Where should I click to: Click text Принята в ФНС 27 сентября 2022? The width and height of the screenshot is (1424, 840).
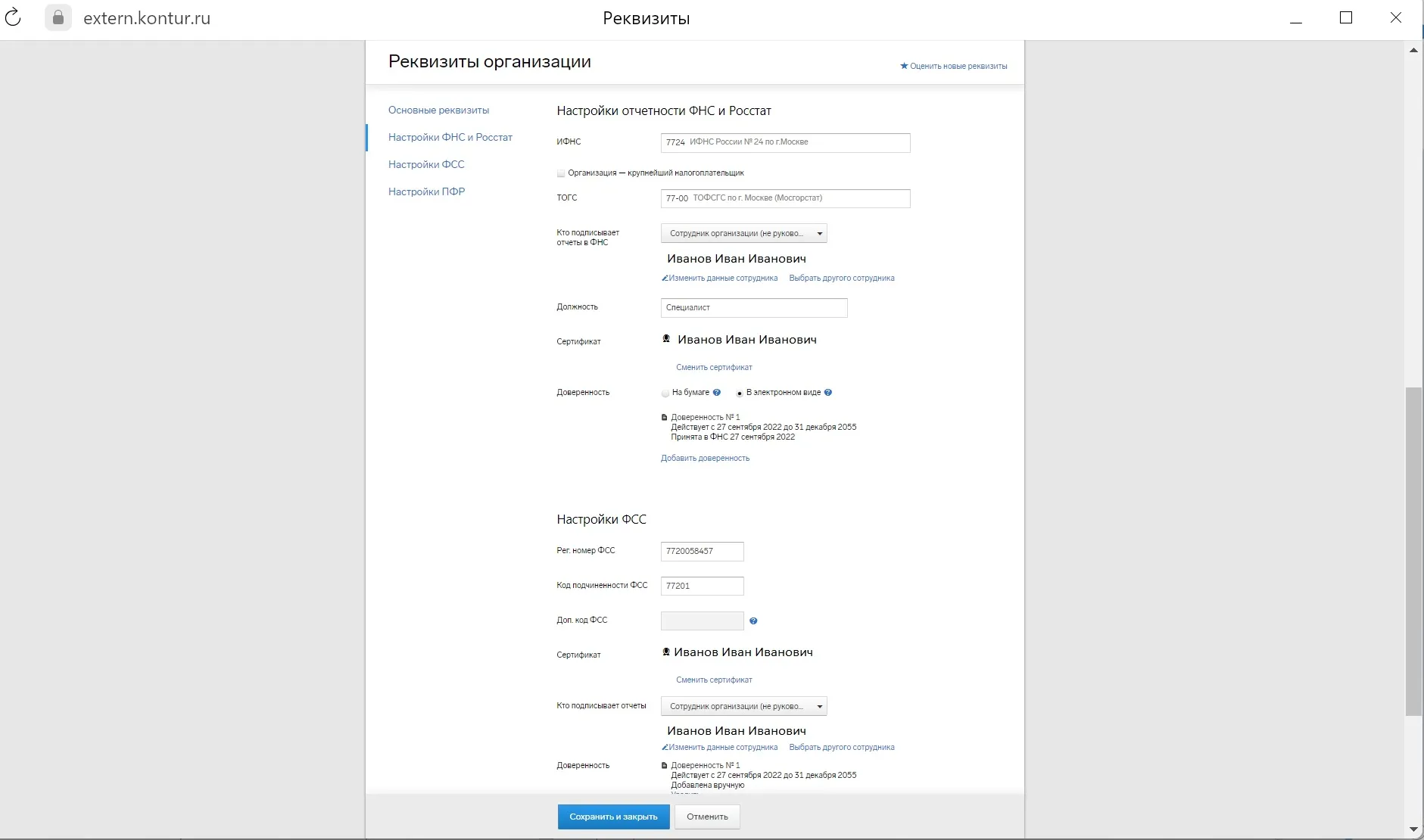pos(733,437)
